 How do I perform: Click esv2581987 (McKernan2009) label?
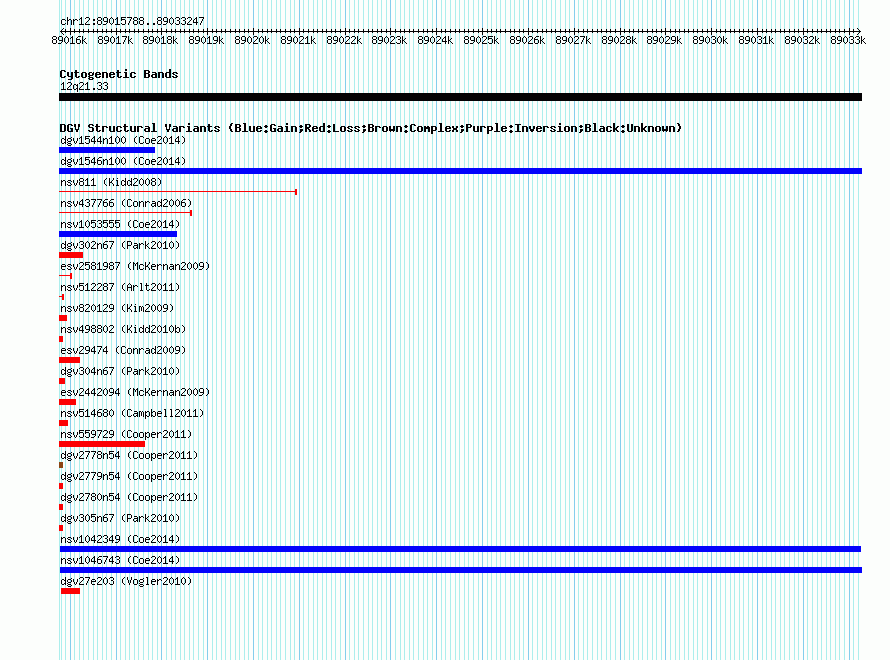pos(135,266)
